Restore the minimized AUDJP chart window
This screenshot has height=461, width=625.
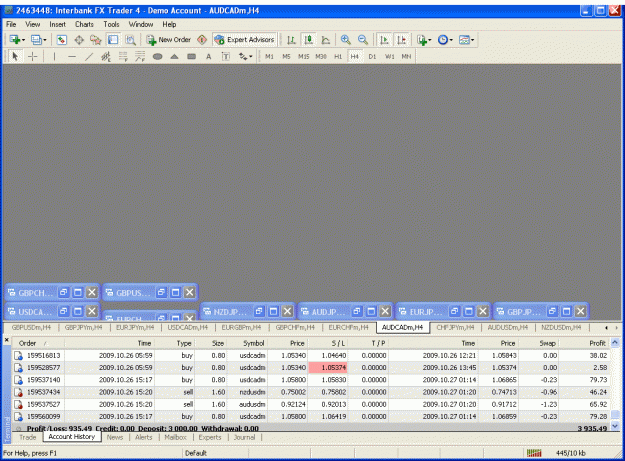pyautogui.click(x=357, y=311)
